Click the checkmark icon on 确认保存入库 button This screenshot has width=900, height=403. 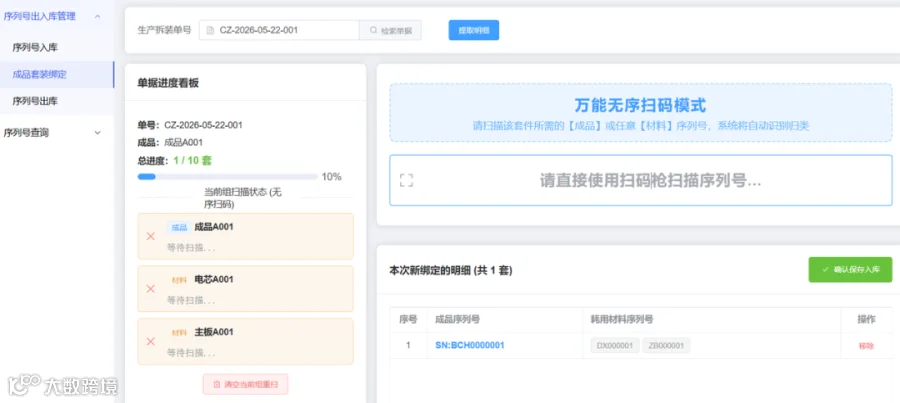coord(825,269)
